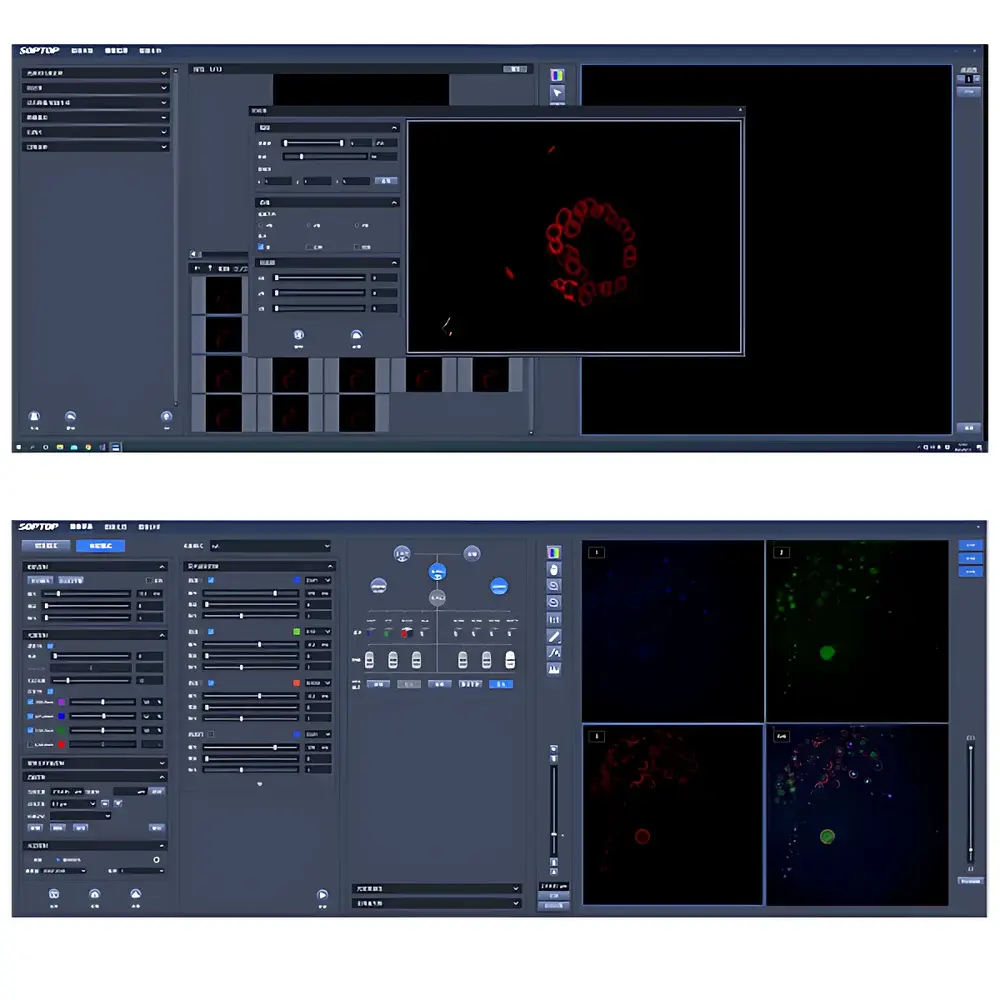
Task: Open the measurement ruler icon in the toolbar
Action: click(554, 619)
